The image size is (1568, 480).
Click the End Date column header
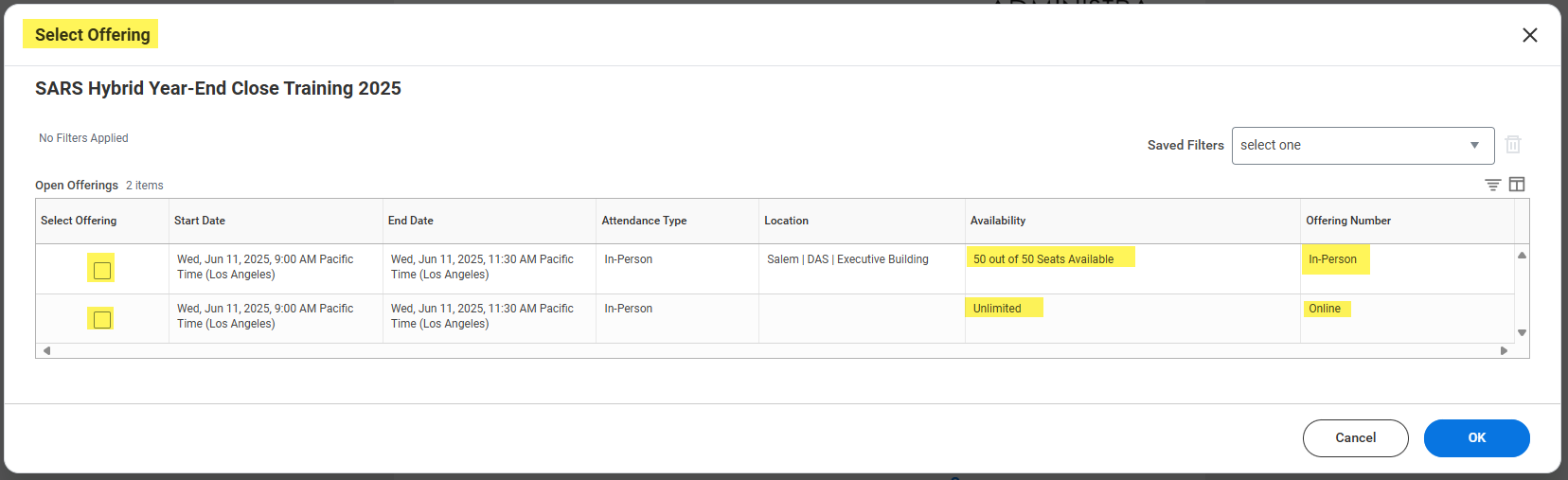pyautogui.click(x=411, y=221)
